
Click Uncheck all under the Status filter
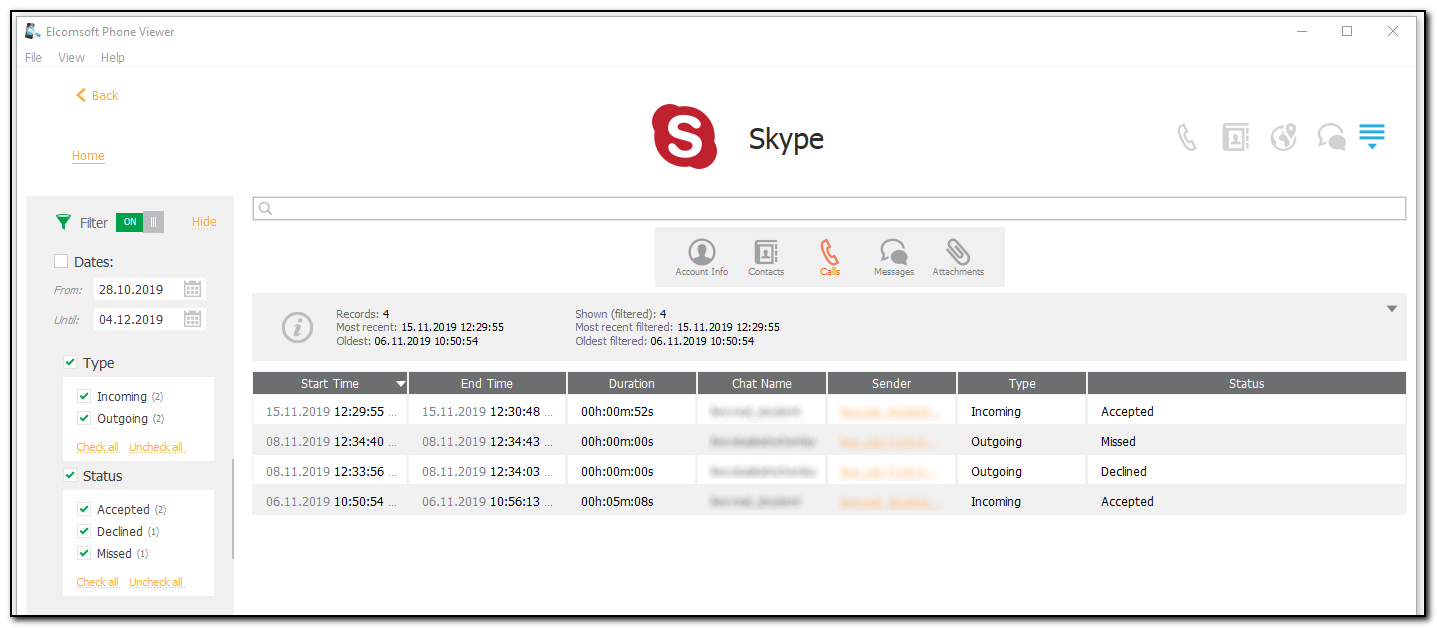[156, 581]
